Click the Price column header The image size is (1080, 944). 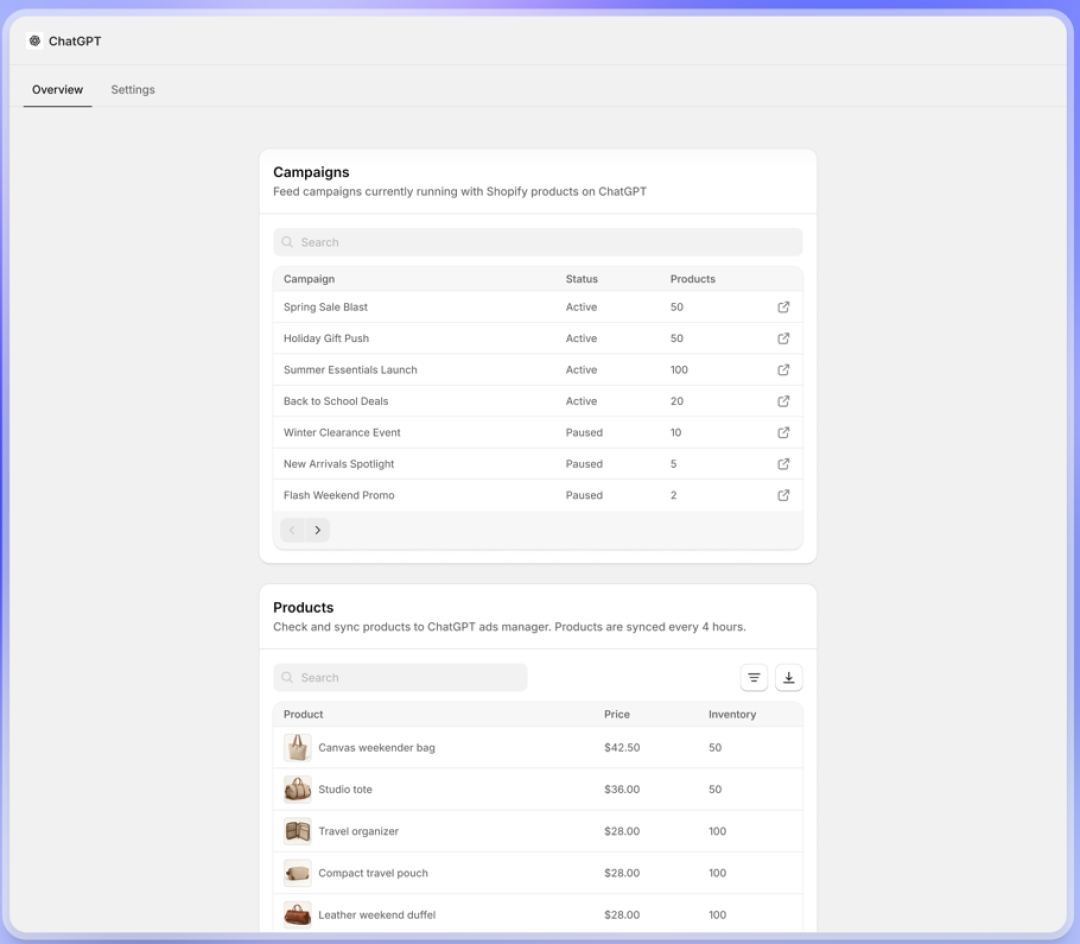617,714
